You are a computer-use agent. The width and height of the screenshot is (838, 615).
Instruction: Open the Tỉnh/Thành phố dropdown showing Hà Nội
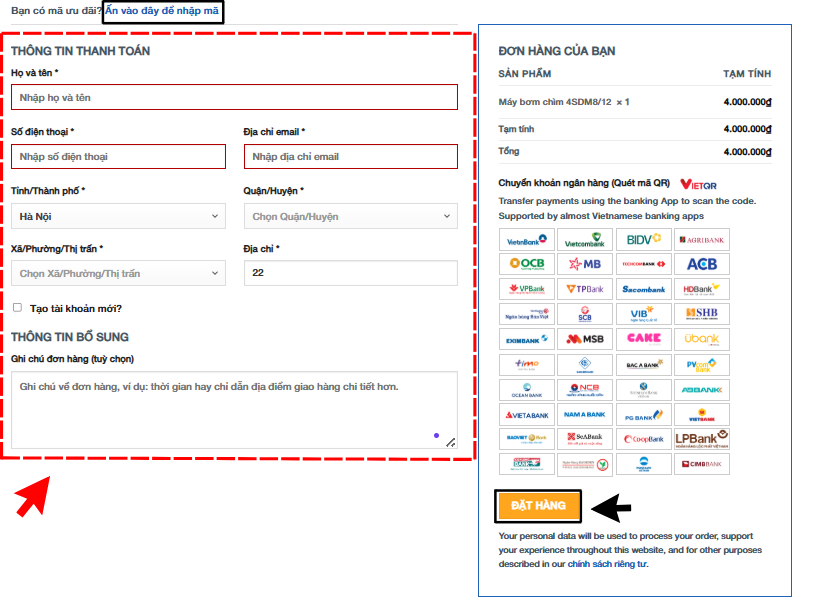pos(118,216)
